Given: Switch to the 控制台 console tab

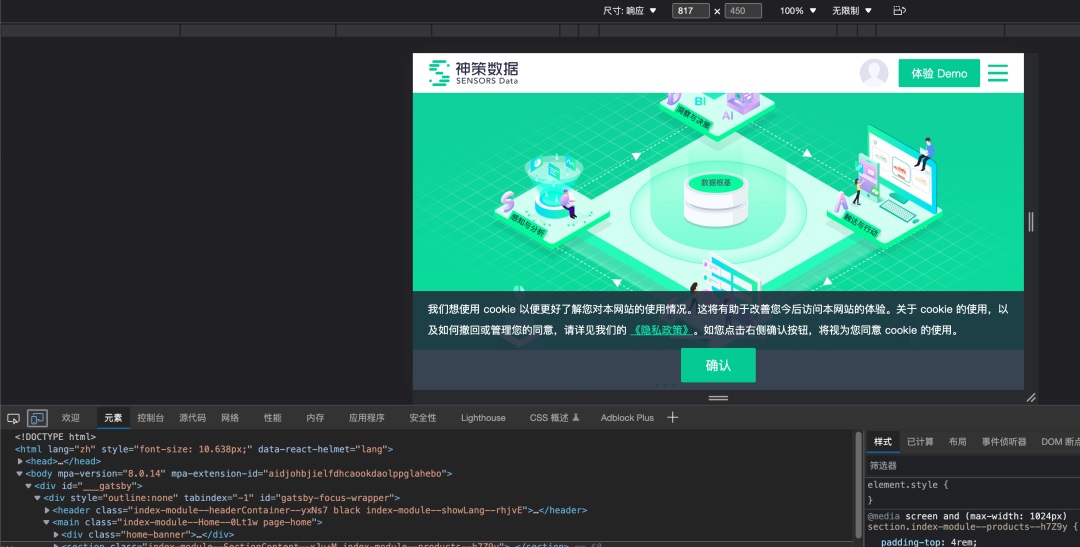Looking at the screenshot, I should pos(150,418).
